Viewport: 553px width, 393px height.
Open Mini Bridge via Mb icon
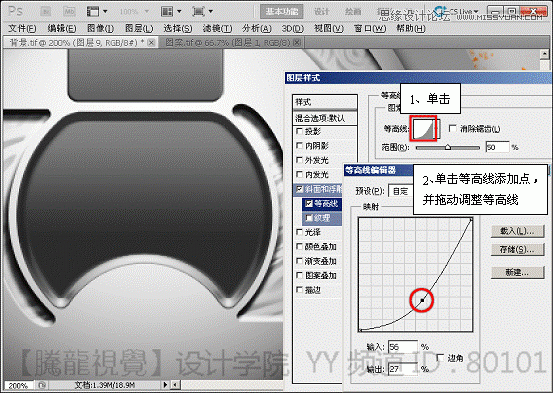click(x=69, y=11)
